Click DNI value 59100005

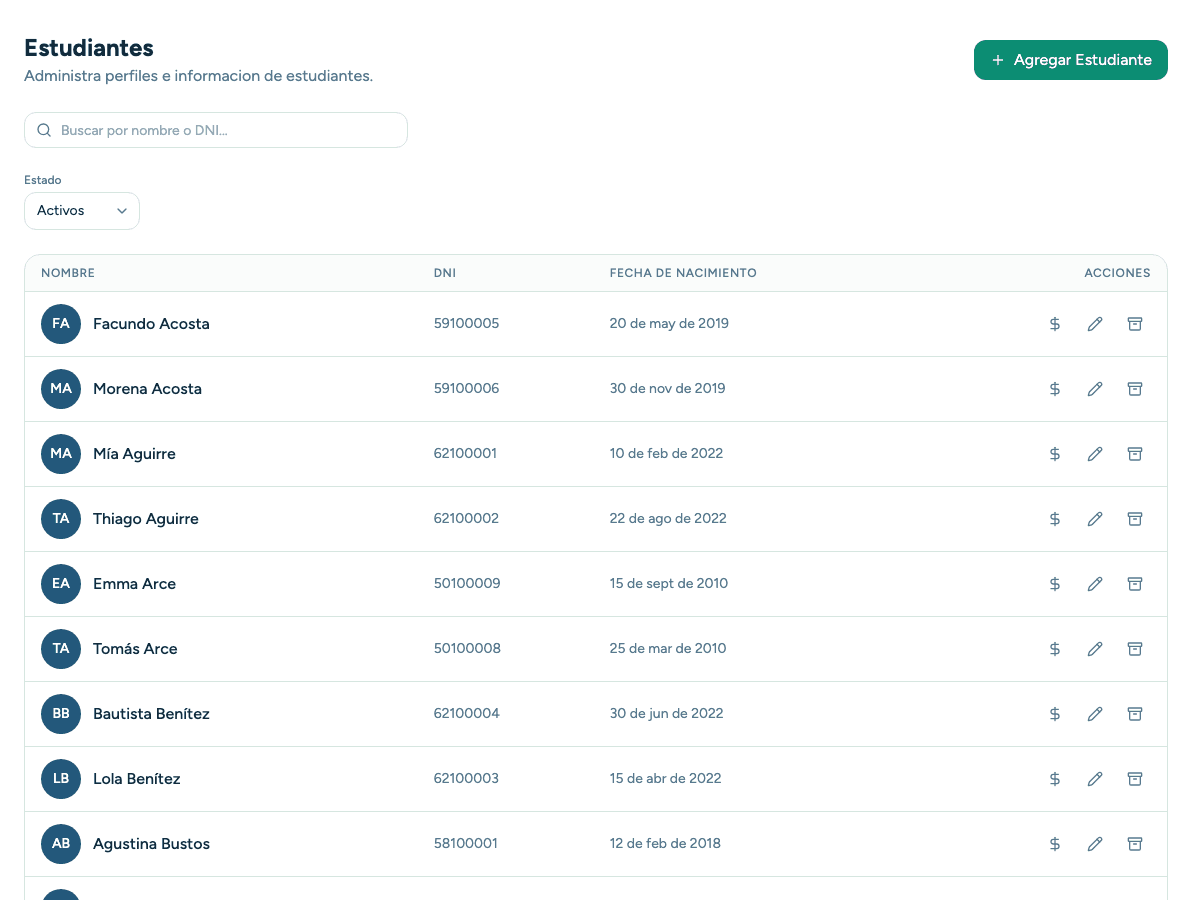466,324
